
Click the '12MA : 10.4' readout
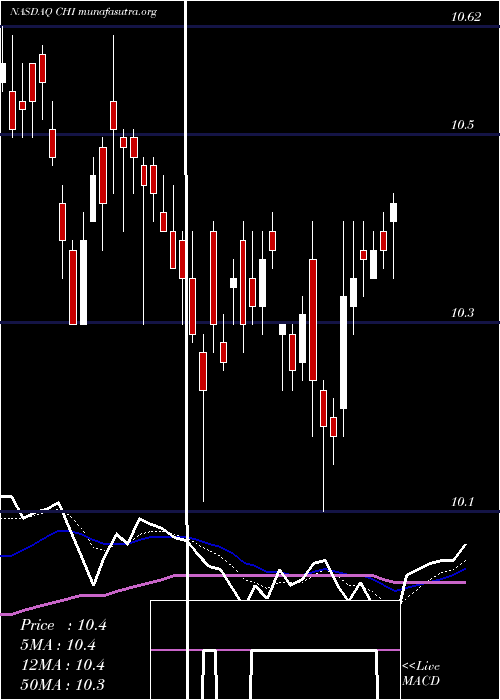tap(63, 665)
